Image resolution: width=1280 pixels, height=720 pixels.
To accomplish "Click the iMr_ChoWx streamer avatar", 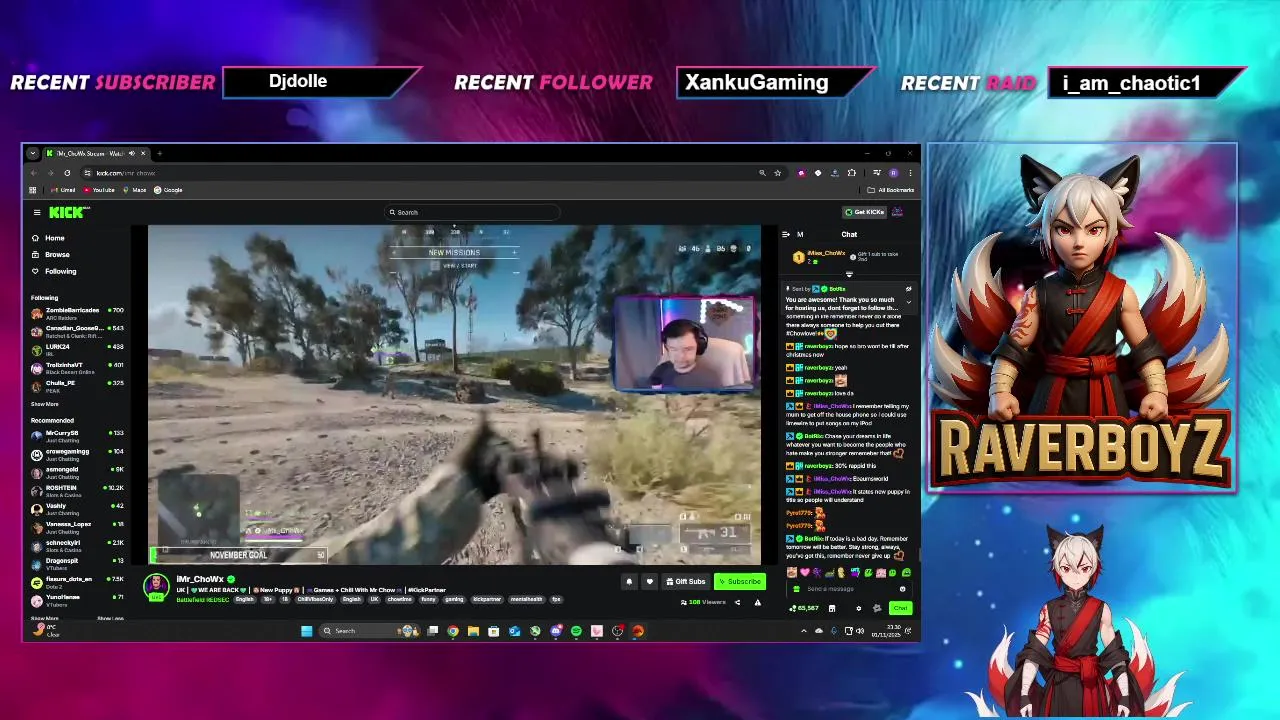I will pos(156,587).
